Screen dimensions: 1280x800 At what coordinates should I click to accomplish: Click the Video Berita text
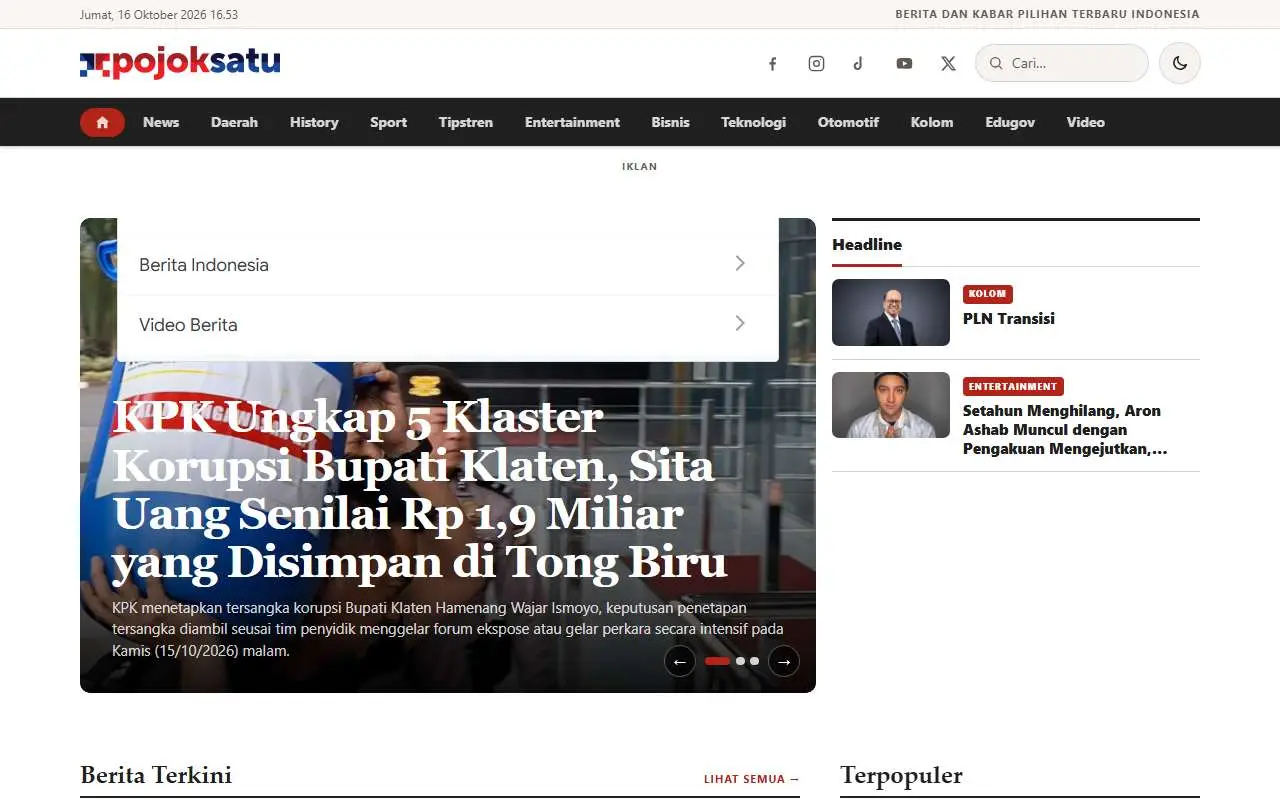(x=188, y=325)
